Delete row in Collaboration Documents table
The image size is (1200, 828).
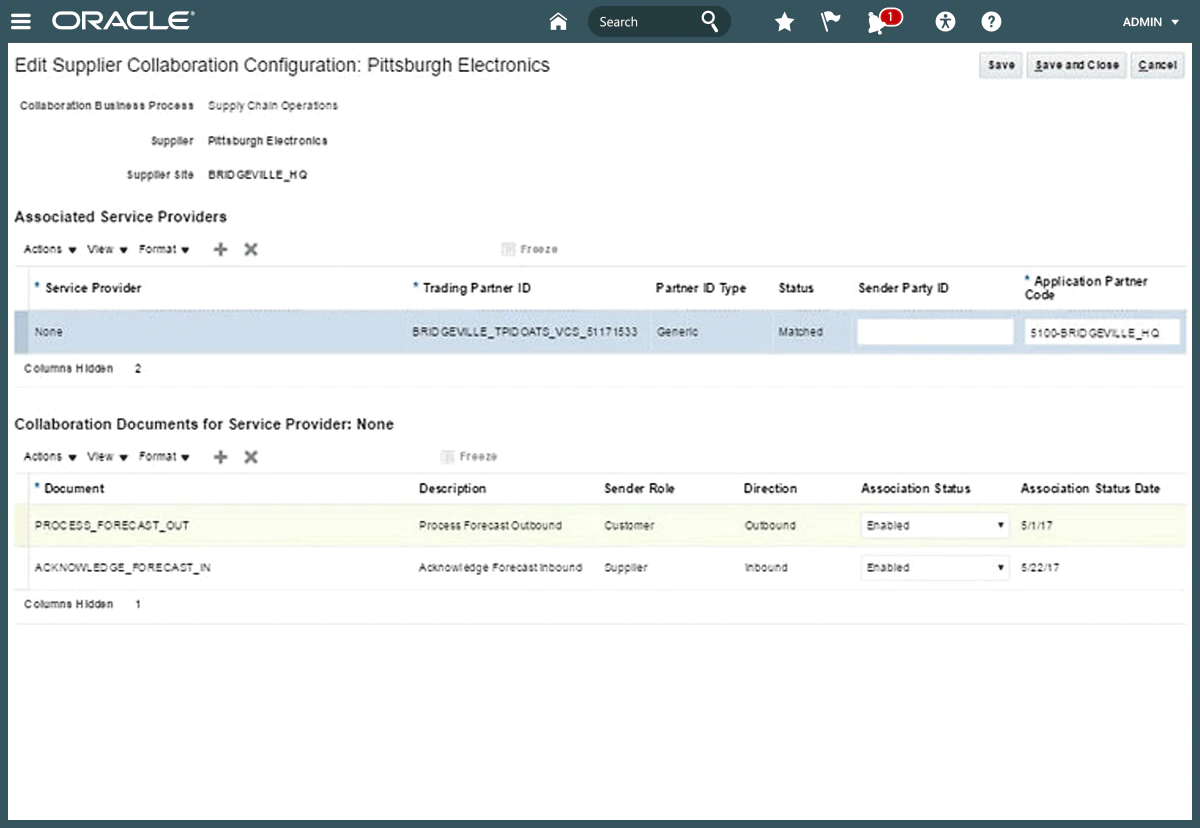(251, 457)
